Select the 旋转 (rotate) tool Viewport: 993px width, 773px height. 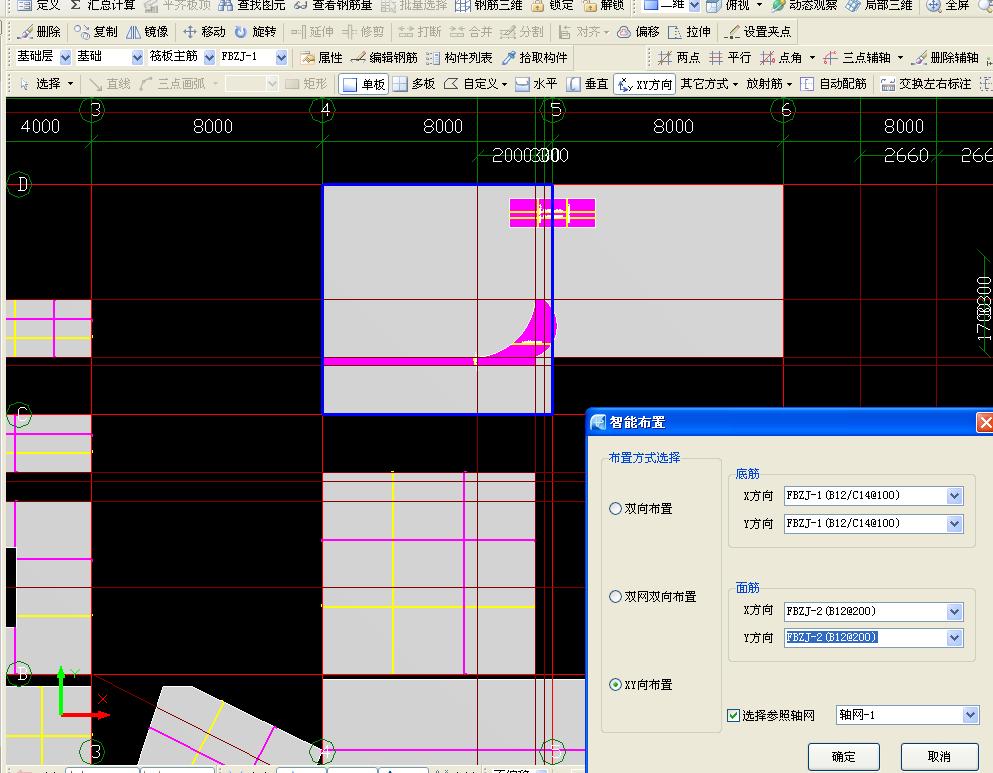256,32
